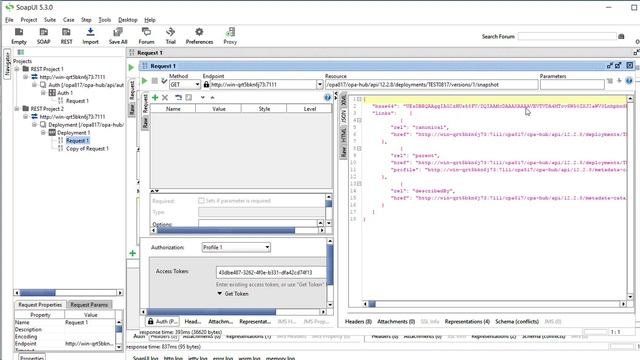
Task: Collapse the REST Project 2 tree node
Action: click(x=17, y=109)
